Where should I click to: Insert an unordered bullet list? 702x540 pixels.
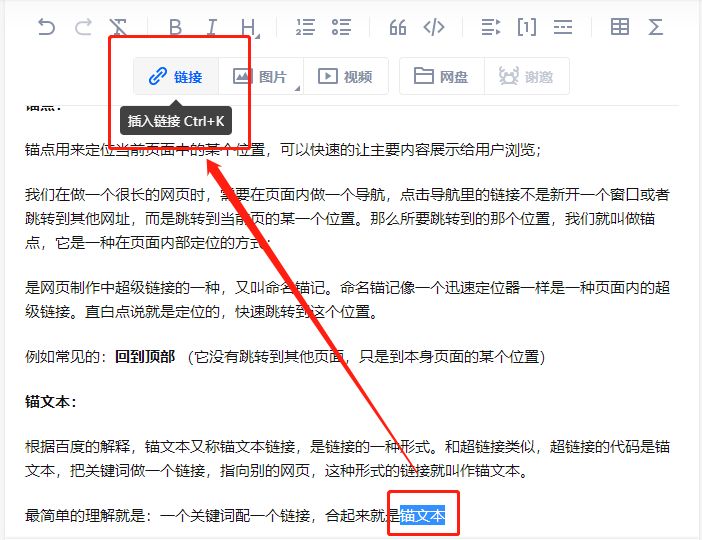click(x=342, y=27)
